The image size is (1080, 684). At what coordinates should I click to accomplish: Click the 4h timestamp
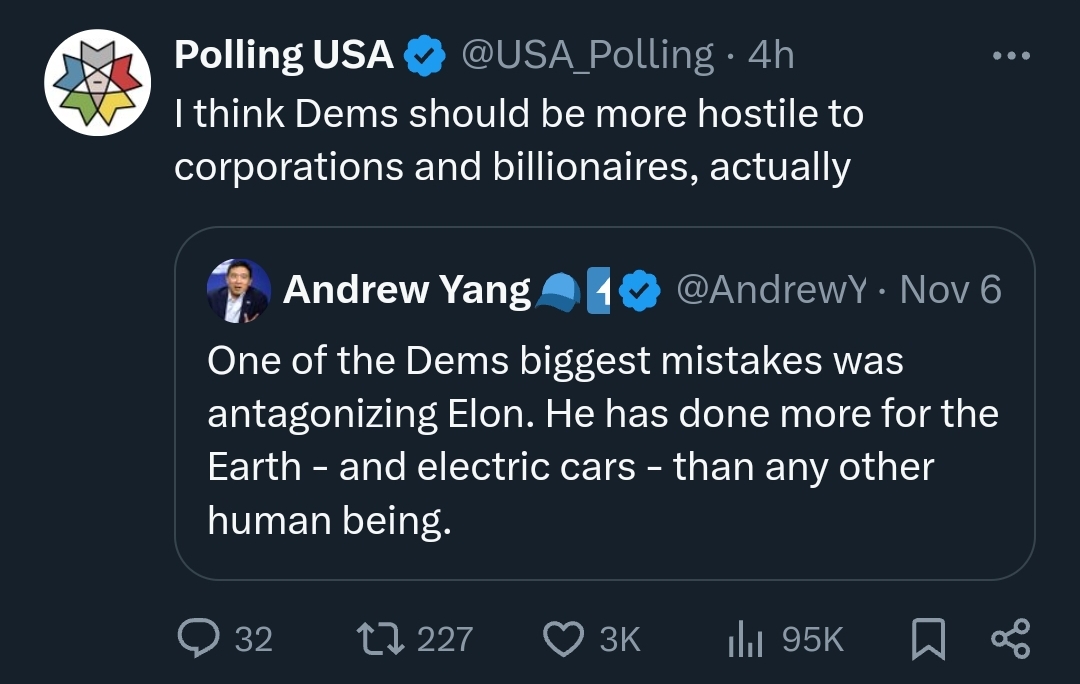771,55
